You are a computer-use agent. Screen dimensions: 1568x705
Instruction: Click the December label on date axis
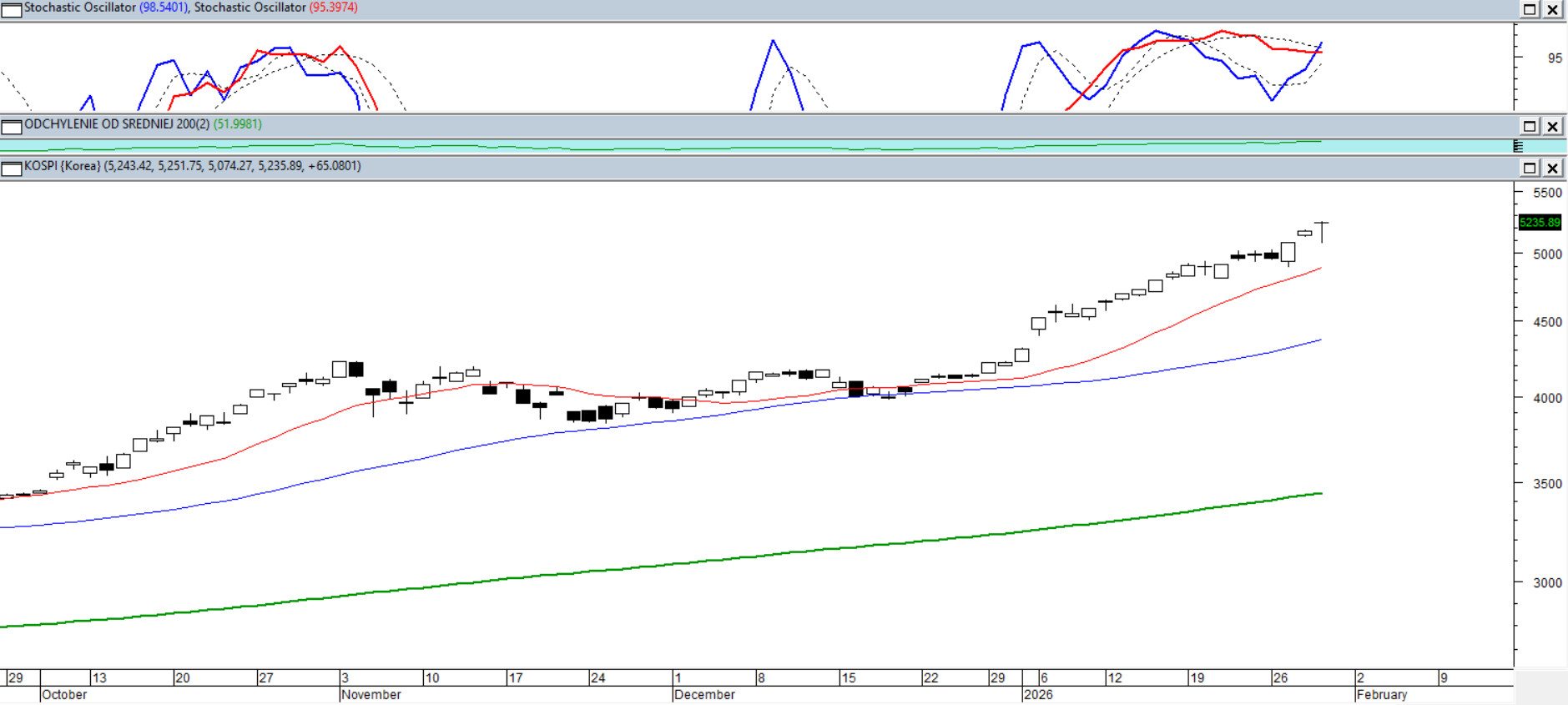(x=704, y=695)
